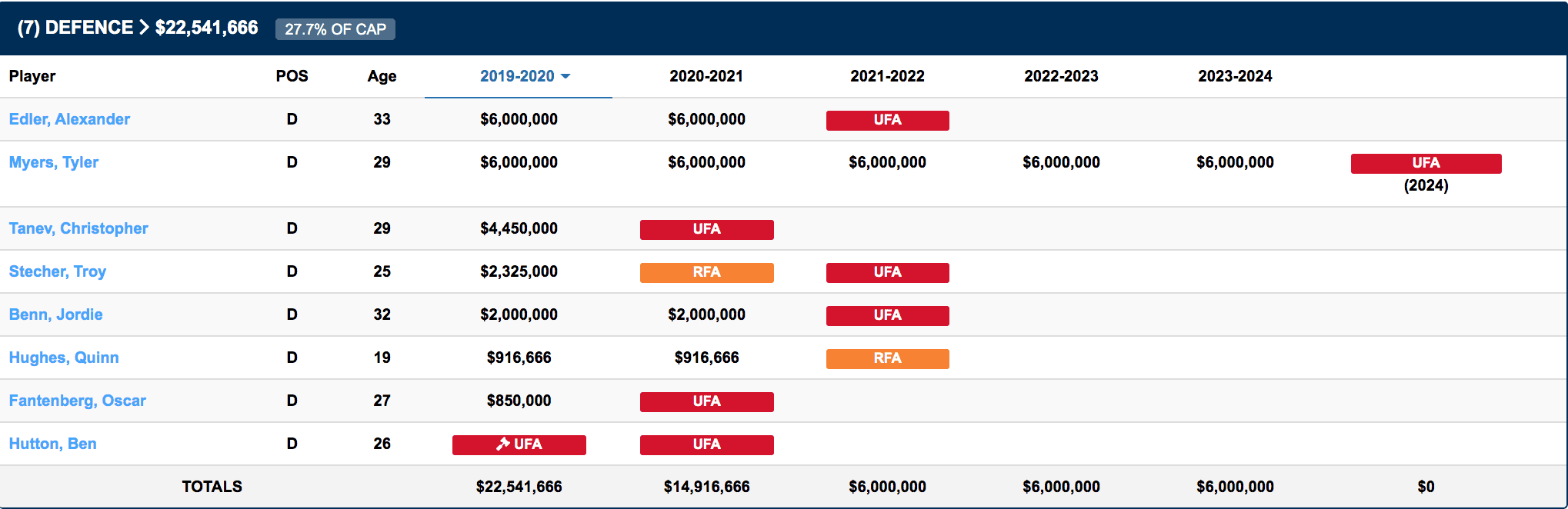Sort by the 2021-2022 column header

pyautogui.click(x=887, y=76)
